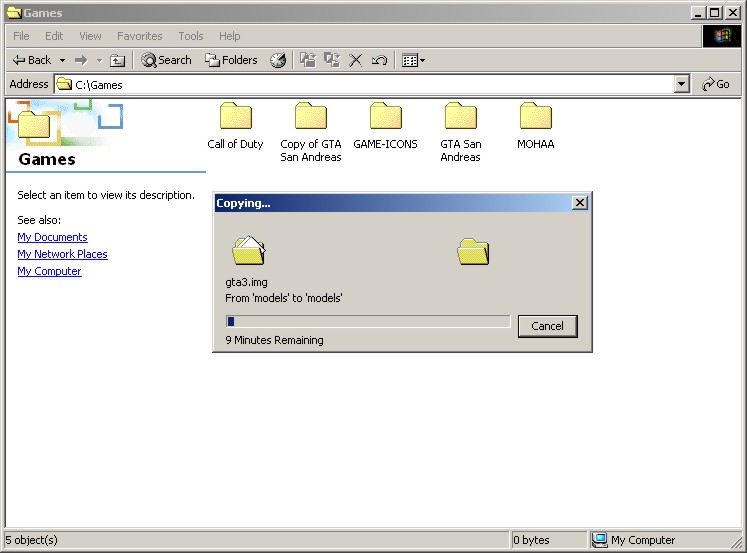Close the Copying dialog

(x=579, y=203)
